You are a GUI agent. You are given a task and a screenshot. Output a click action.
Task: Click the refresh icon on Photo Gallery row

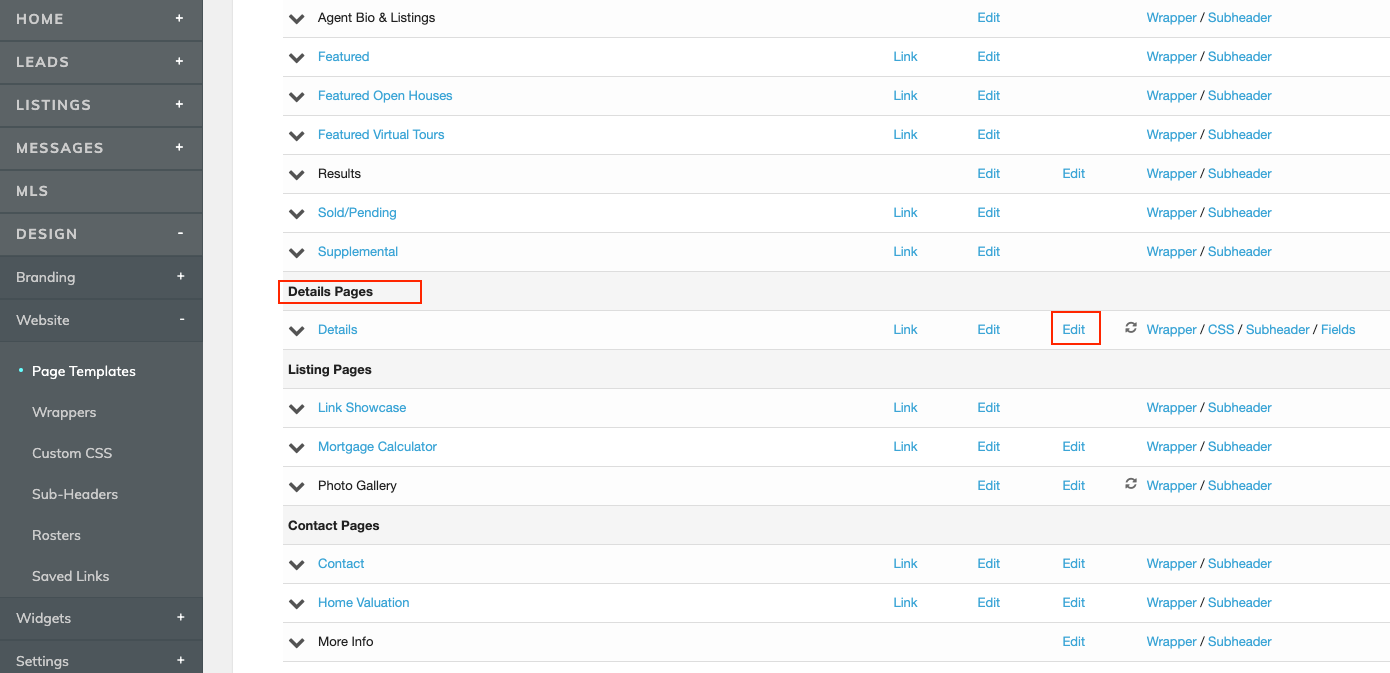[1130, 485]
